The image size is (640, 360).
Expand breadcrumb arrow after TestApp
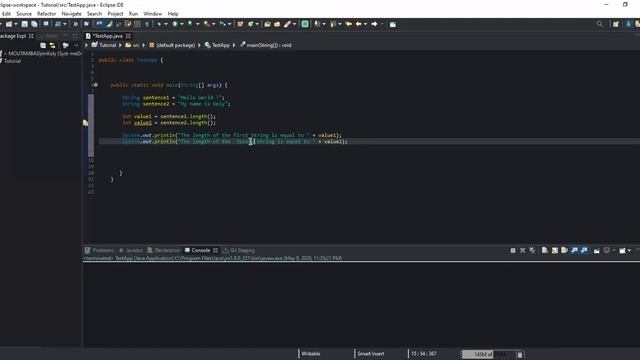click(234, 45)
